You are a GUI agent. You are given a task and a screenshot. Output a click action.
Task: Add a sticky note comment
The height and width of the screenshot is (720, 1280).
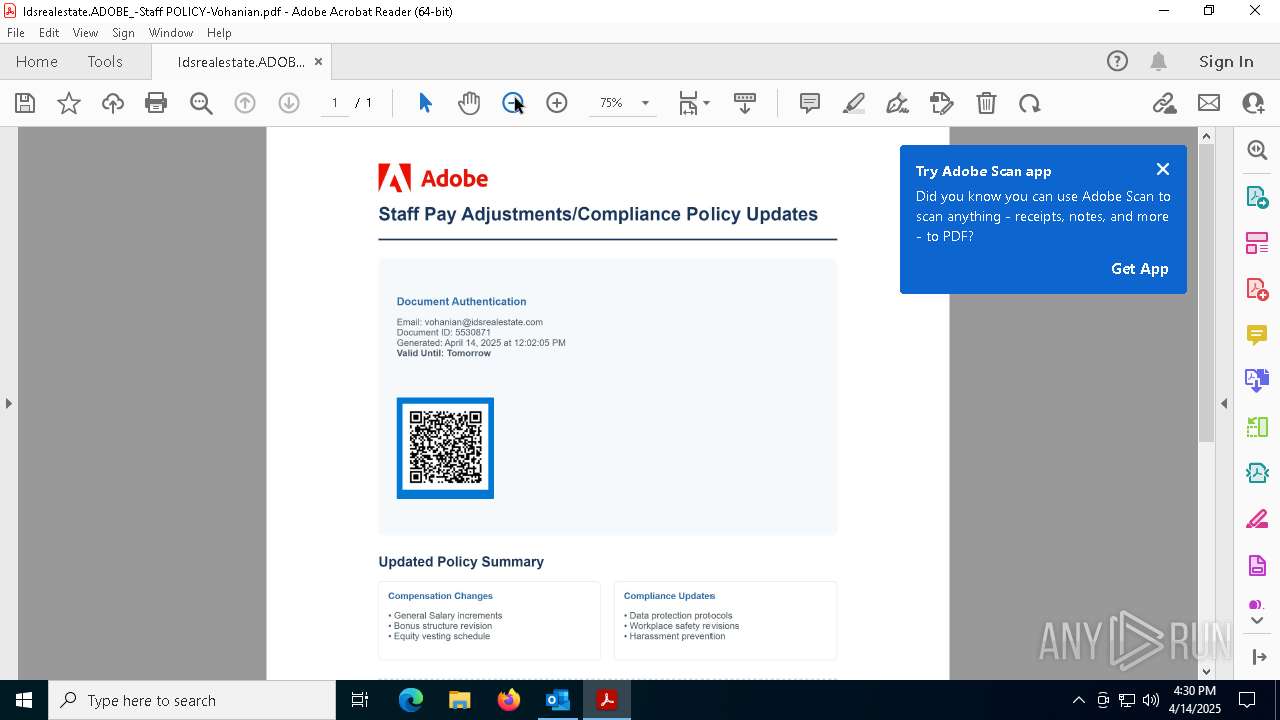click(810, 103)
